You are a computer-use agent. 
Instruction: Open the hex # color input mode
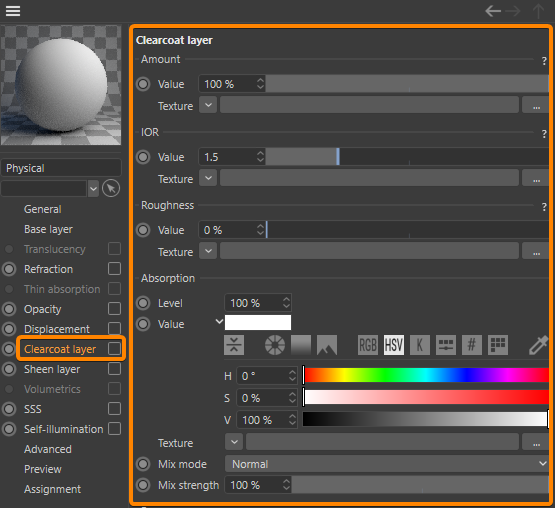pyautogui.click(x=472, y=345)
